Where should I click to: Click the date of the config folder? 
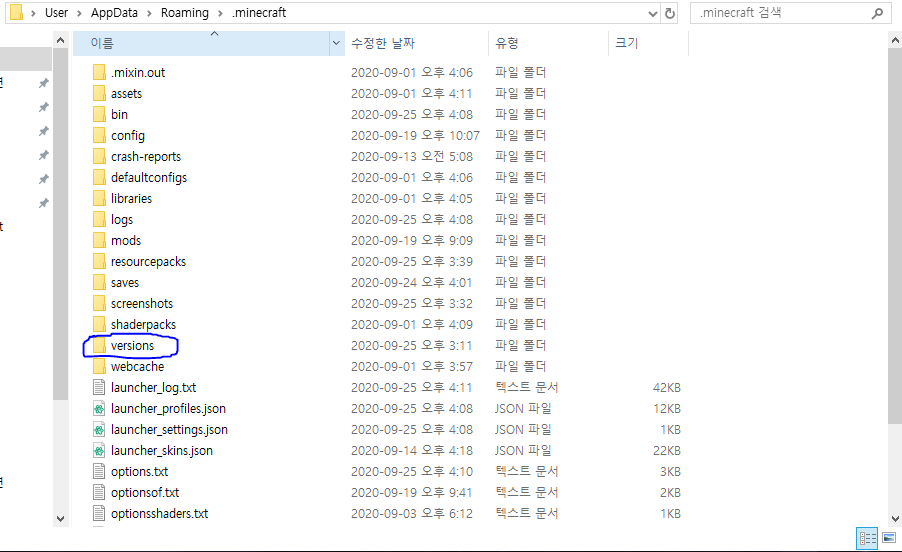415,135
